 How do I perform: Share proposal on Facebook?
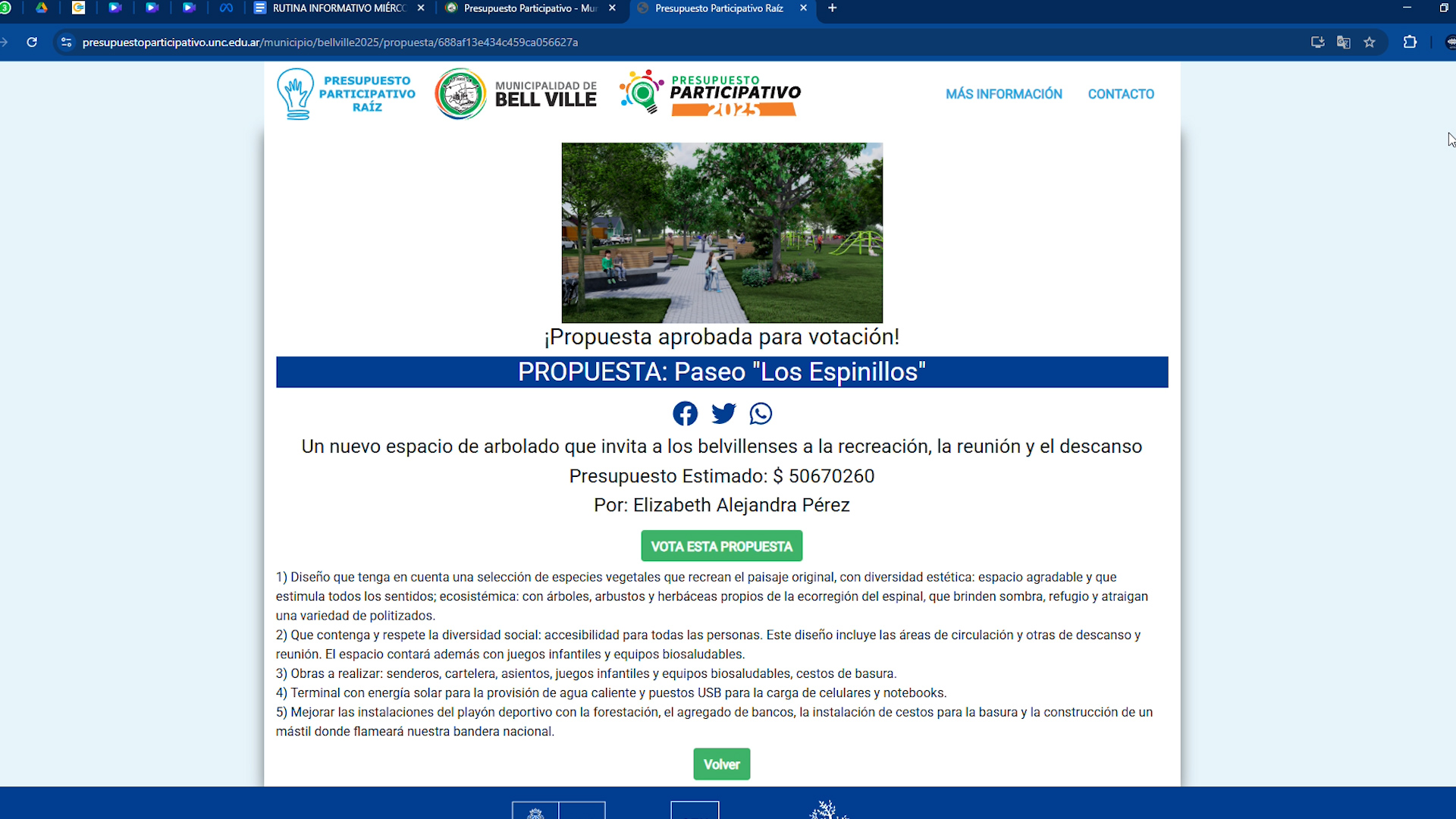pos(685,413)
